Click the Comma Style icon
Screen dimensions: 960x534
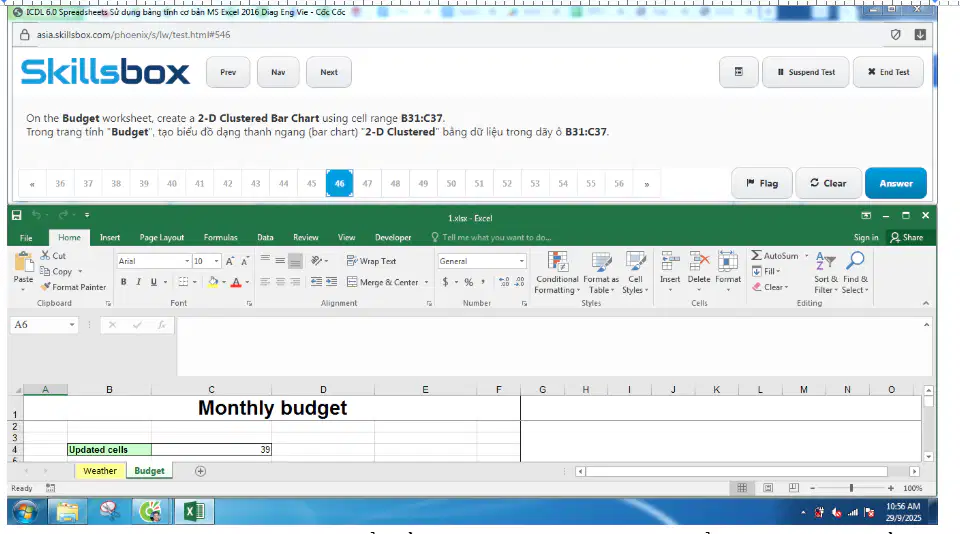[483, 282]
